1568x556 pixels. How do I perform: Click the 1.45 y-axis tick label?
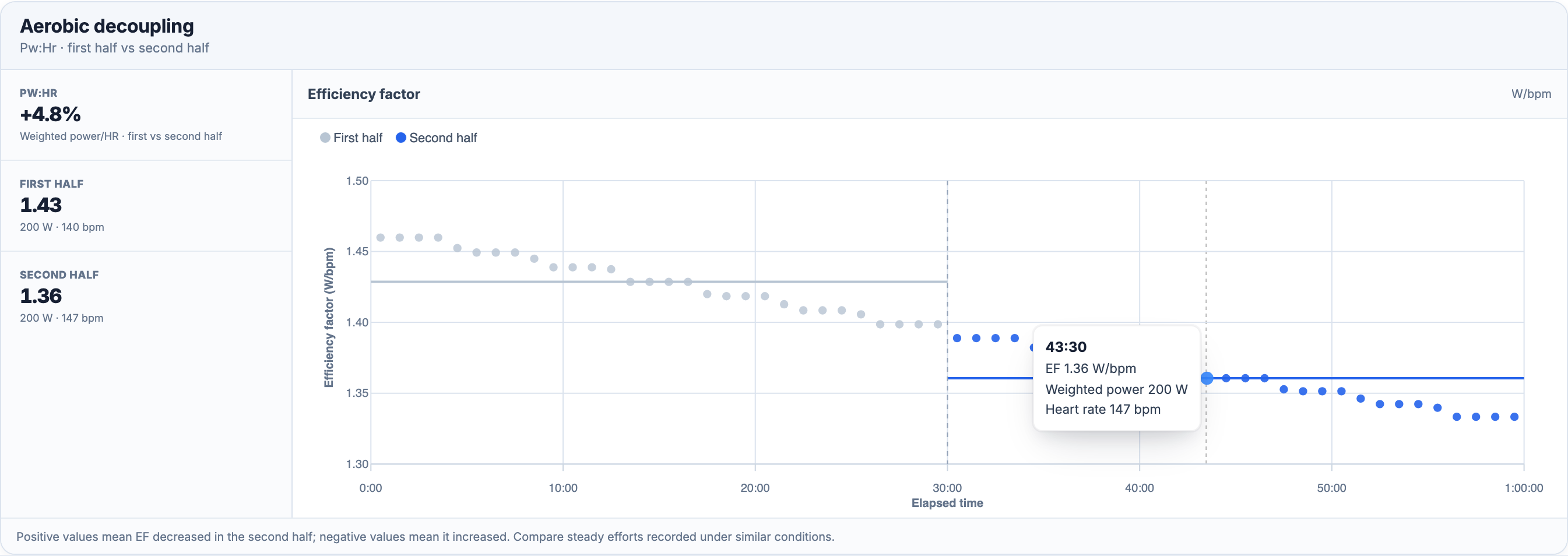click(x=357, y=251)
